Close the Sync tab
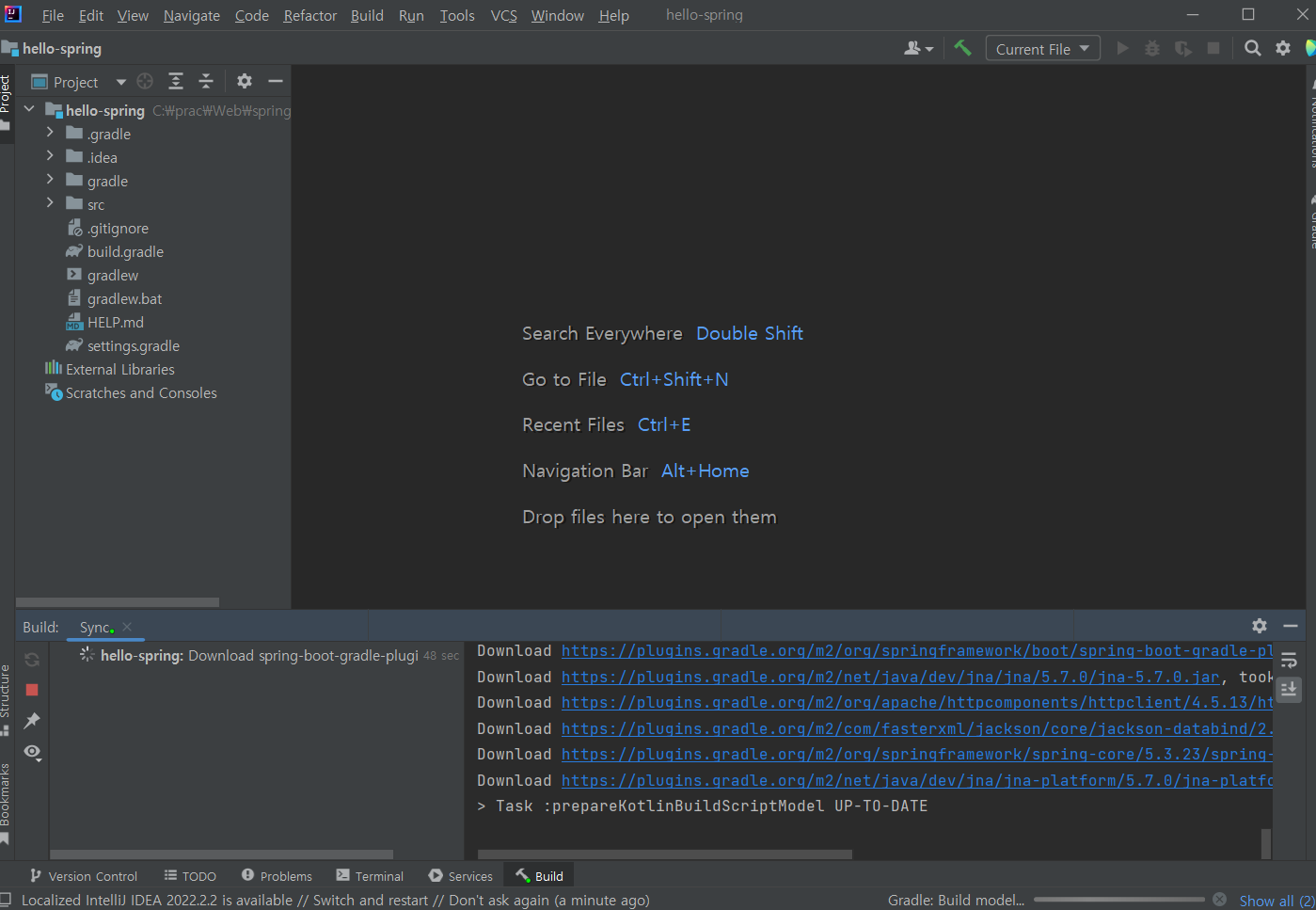The width and height of the screenshot is (1316, 910). [x=127, y=627]
